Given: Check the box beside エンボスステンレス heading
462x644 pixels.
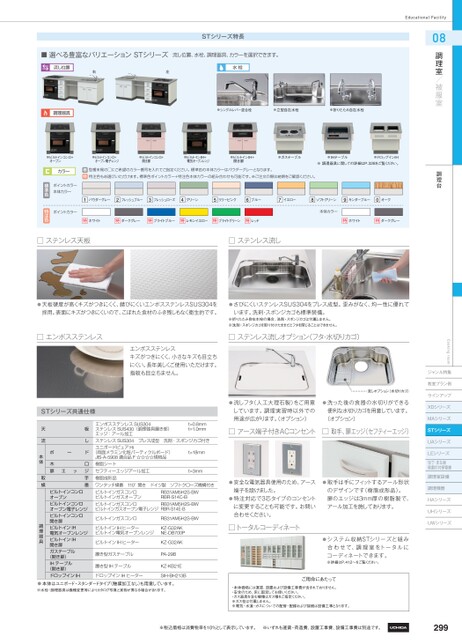Looking at the screenshot, I should [40, 337].
